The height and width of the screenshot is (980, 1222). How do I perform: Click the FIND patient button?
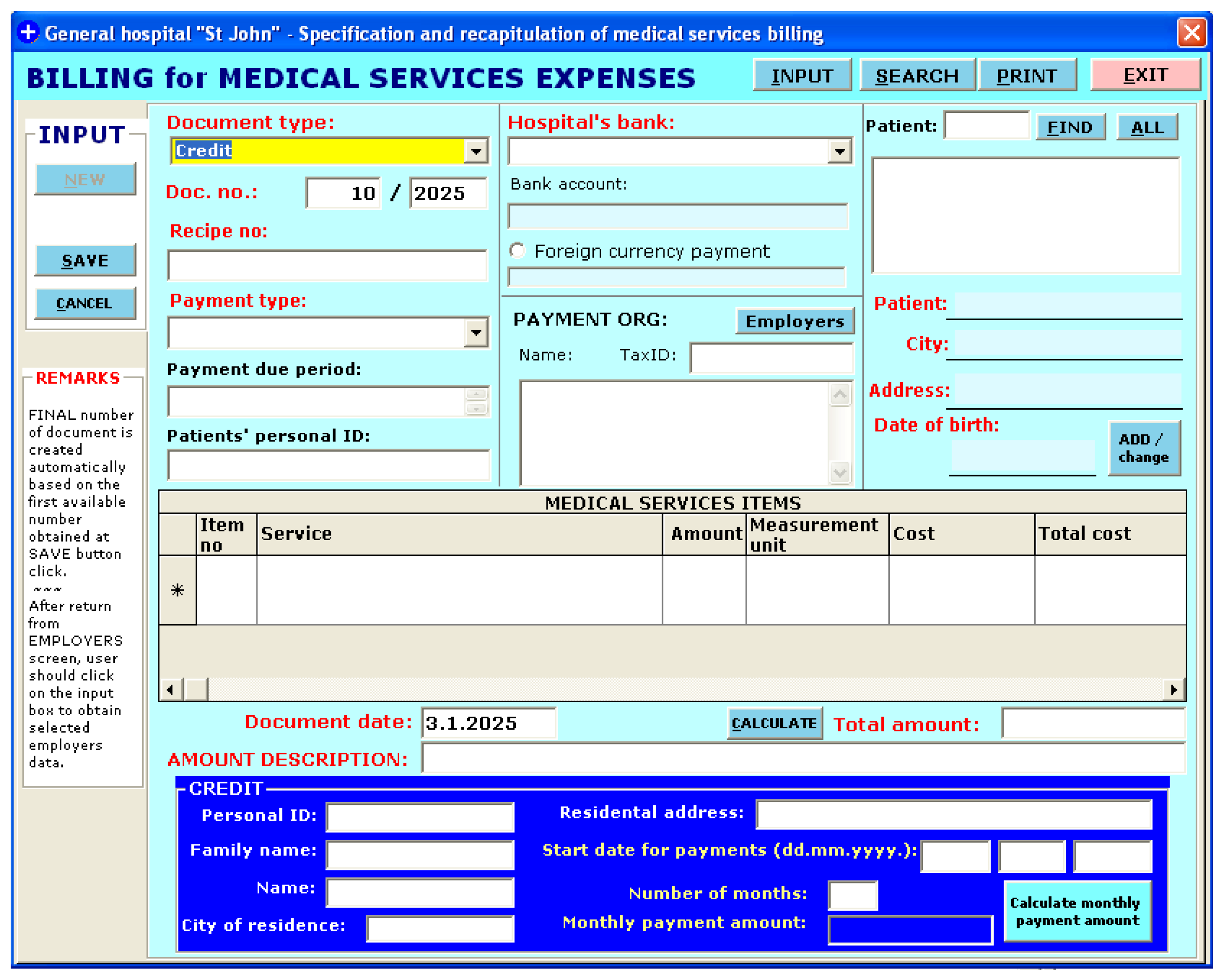(1070, 127)
